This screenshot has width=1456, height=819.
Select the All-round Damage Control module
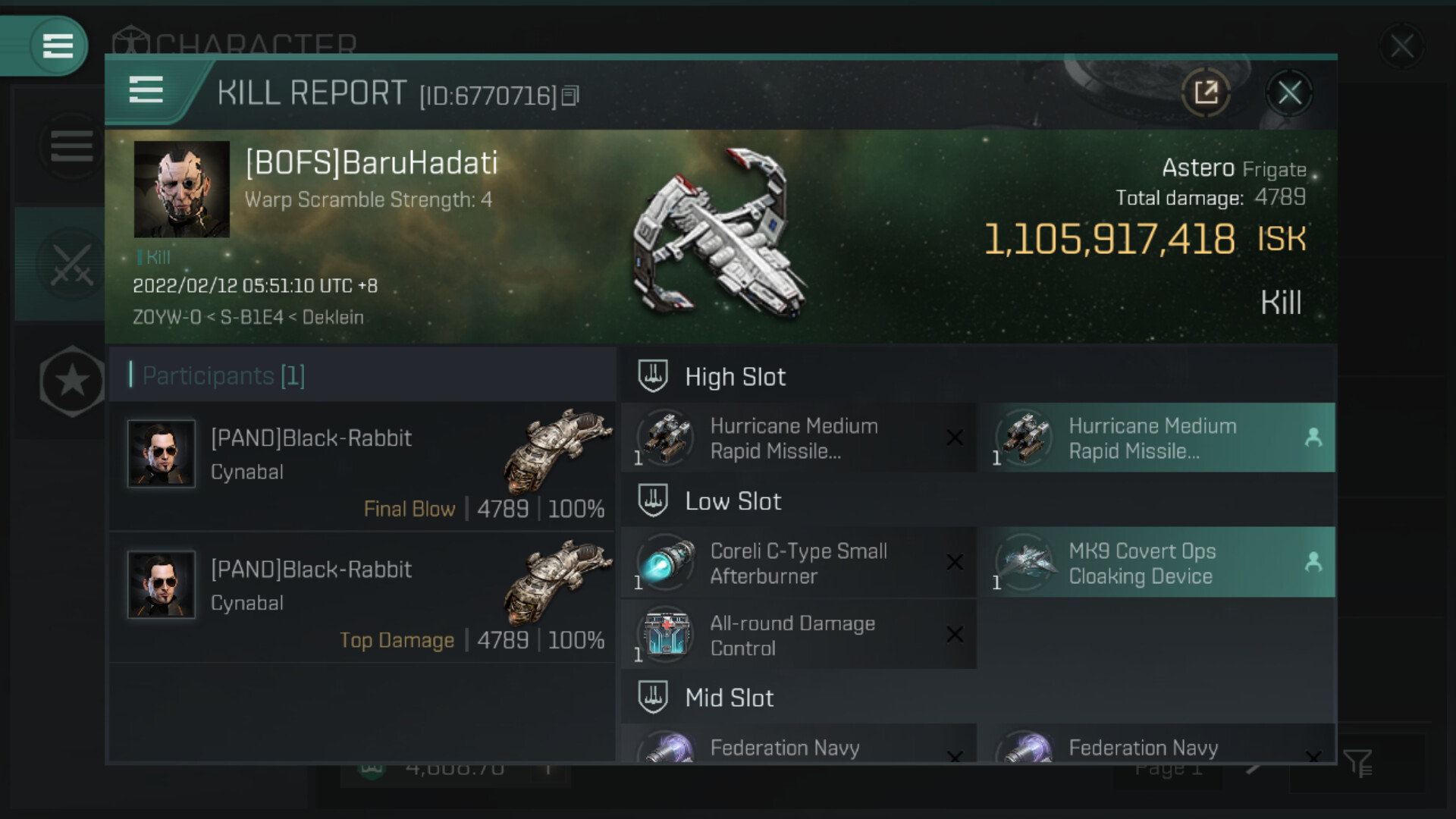pyautogui.click(x=799, y=634)
